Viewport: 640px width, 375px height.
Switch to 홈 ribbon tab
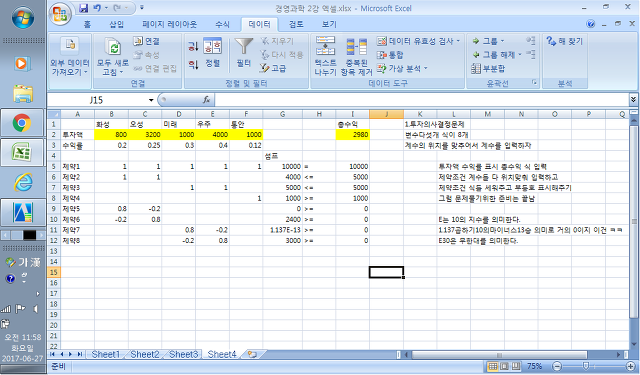pyautogui.click(x=87, y=24)
